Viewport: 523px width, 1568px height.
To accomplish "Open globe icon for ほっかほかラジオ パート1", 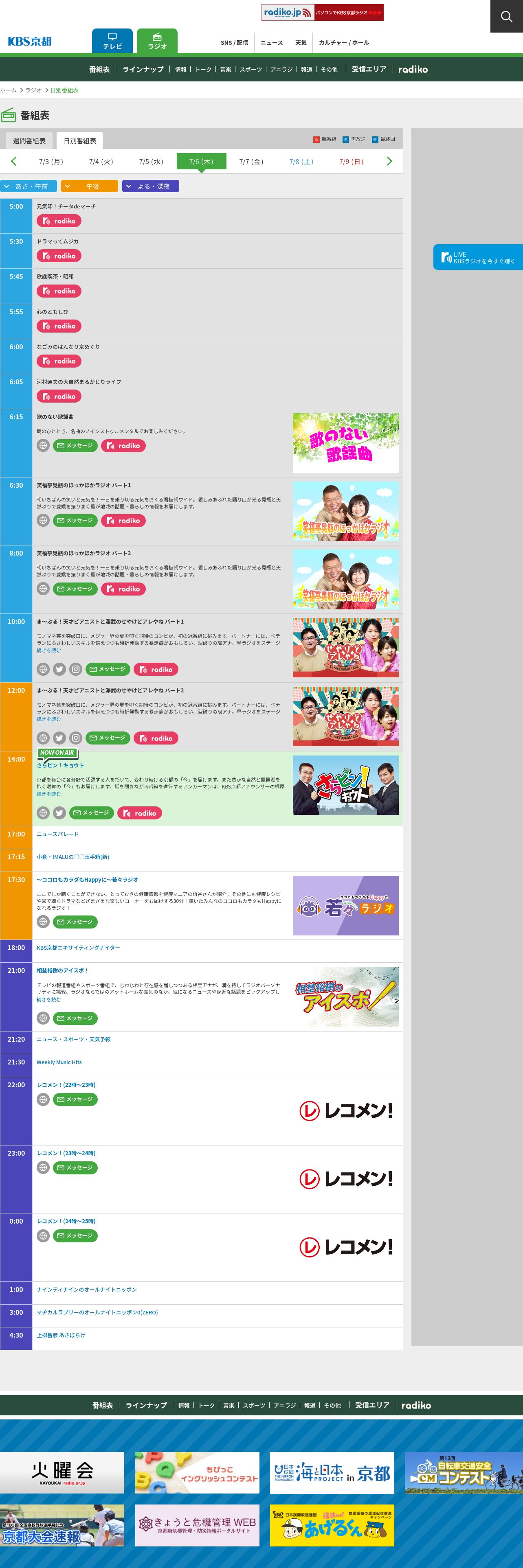I will (43, 521).
